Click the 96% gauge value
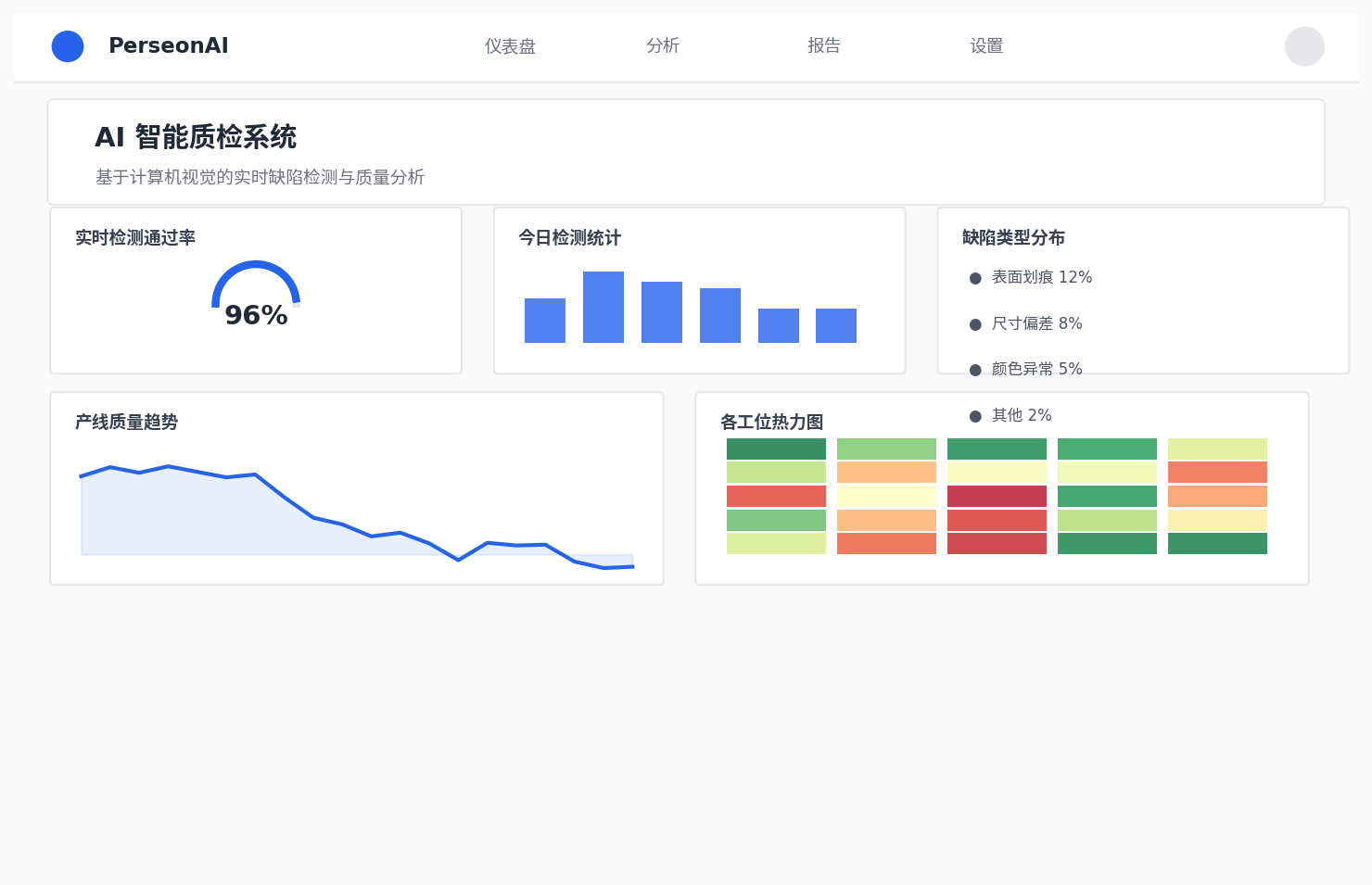Image resolution: width=1372 pixels, height=885 pixels. click(x=256, y=315)
